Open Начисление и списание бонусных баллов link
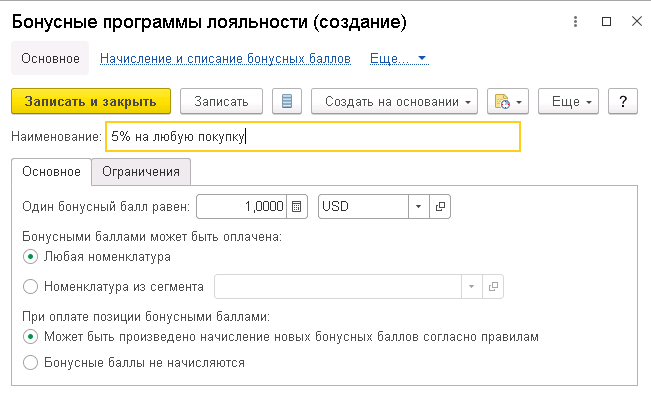This screenshot has height=394, width=651. coord(225,59)
